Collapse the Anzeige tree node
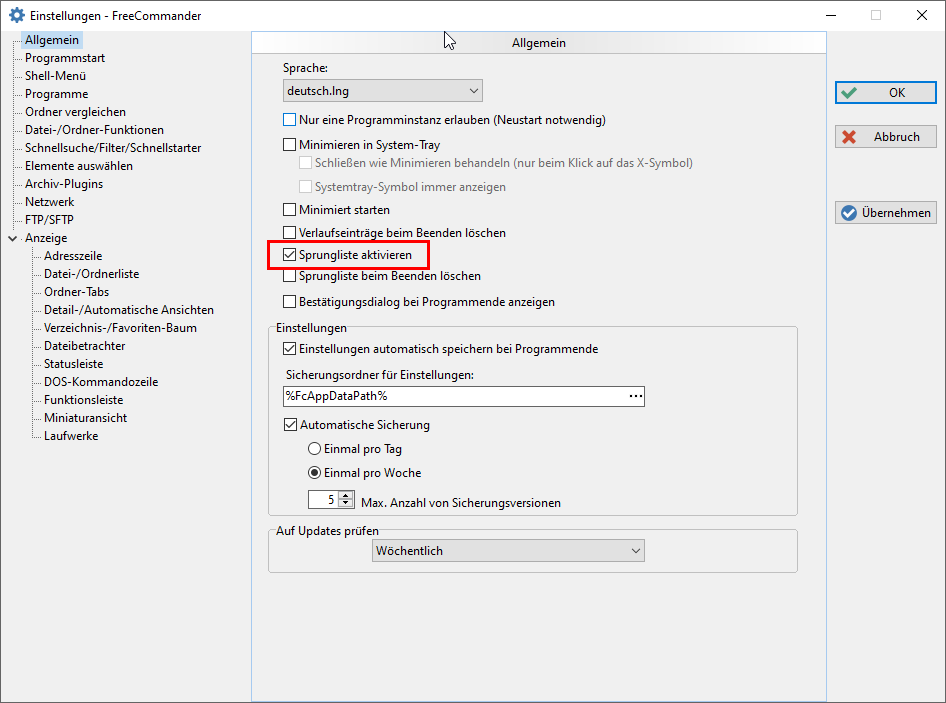 (x=13, y=238)
